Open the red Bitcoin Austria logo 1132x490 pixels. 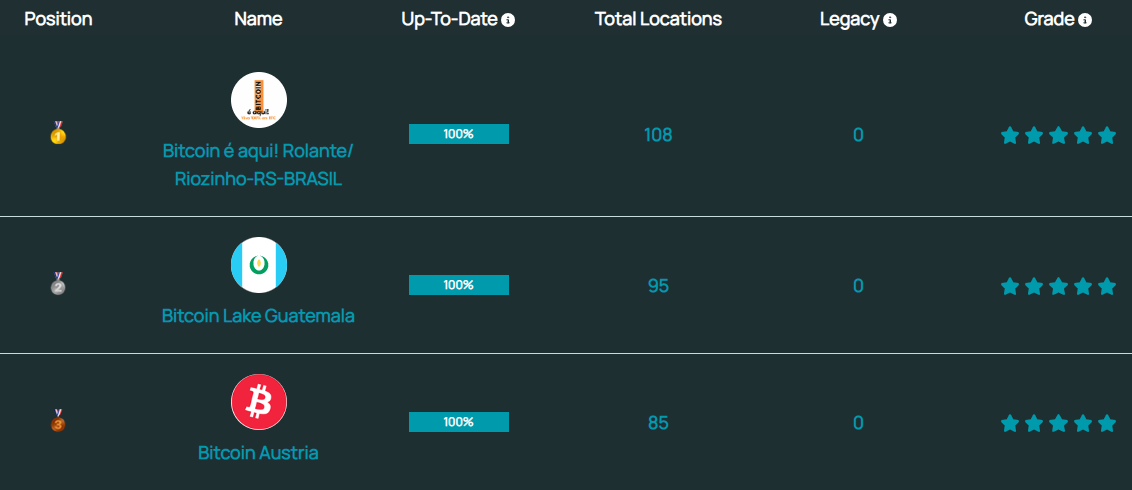coord(258,402)
